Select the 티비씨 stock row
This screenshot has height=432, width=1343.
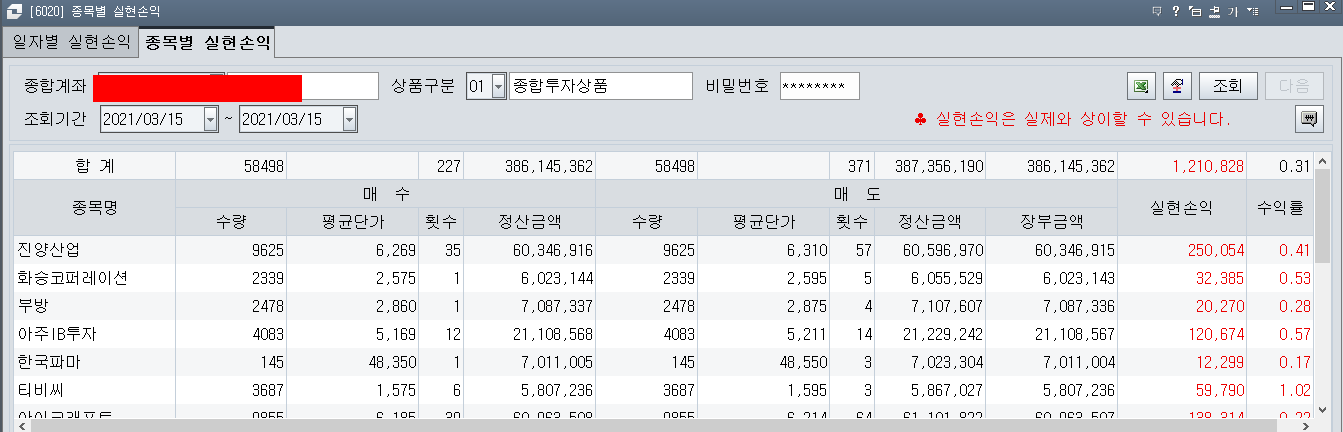664,389
